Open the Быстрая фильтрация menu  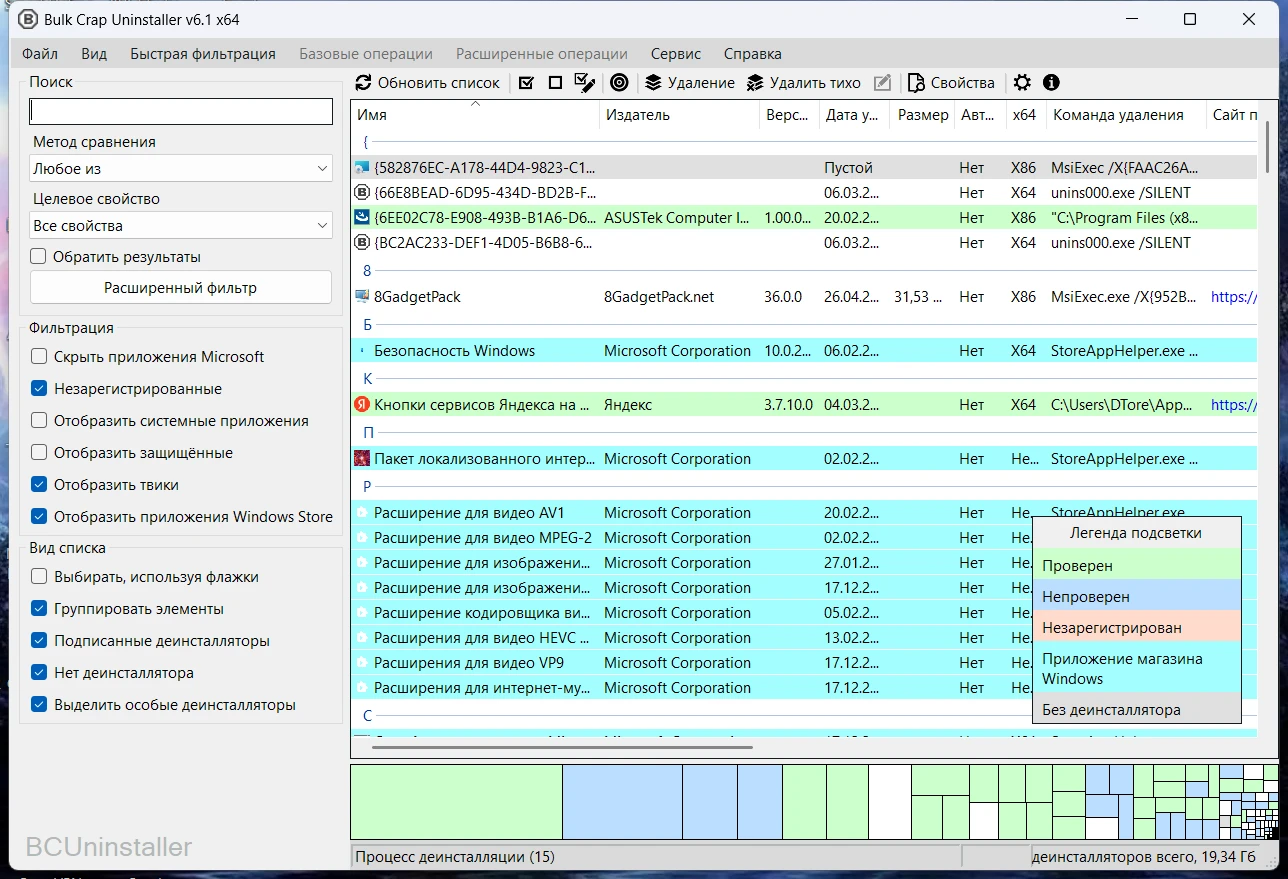(x=202, y=54)
